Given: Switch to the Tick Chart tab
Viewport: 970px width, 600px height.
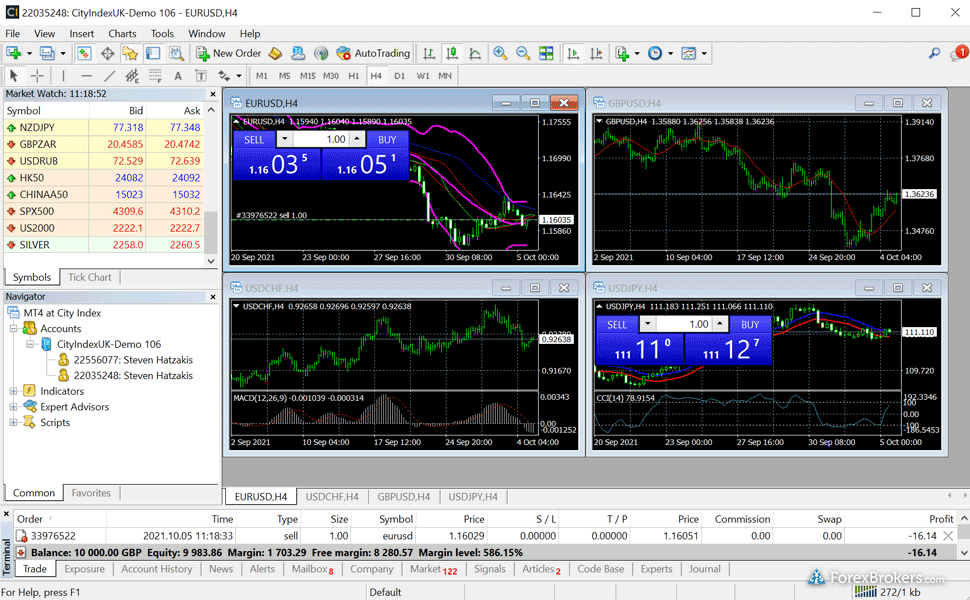Looking at the screenshot, I should coord(90,277).
